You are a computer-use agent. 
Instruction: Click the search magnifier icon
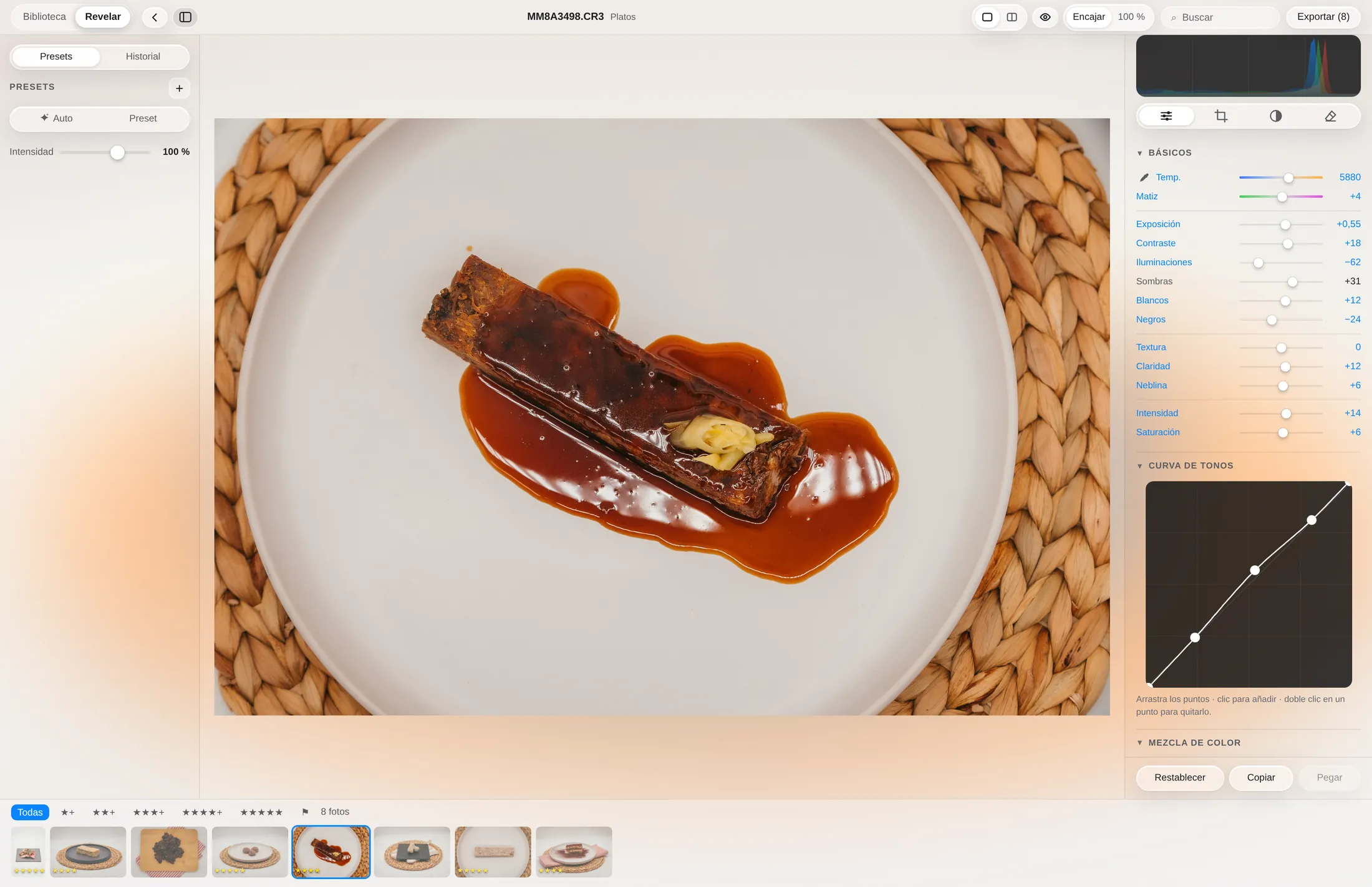pos(1173,17)
